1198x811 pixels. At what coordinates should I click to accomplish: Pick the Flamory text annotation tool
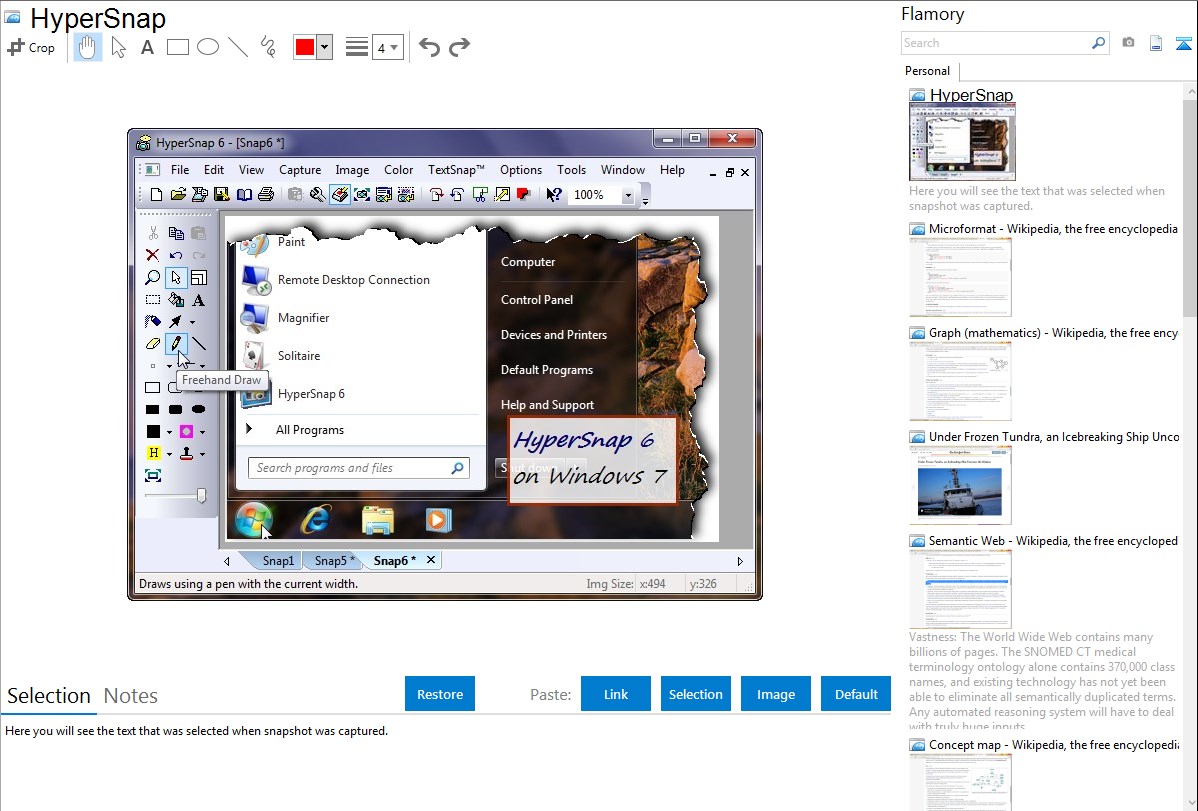147,47
